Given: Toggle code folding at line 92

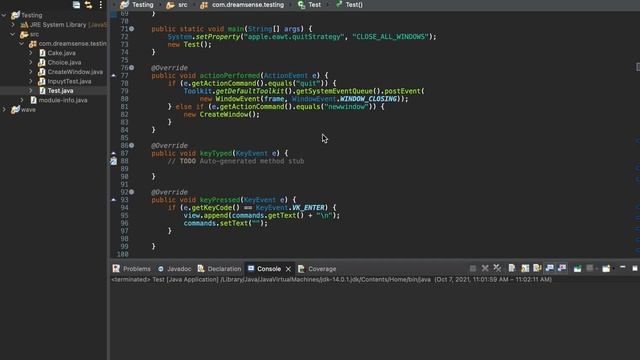Looking at the screenshot, I should tap(131, 192).
